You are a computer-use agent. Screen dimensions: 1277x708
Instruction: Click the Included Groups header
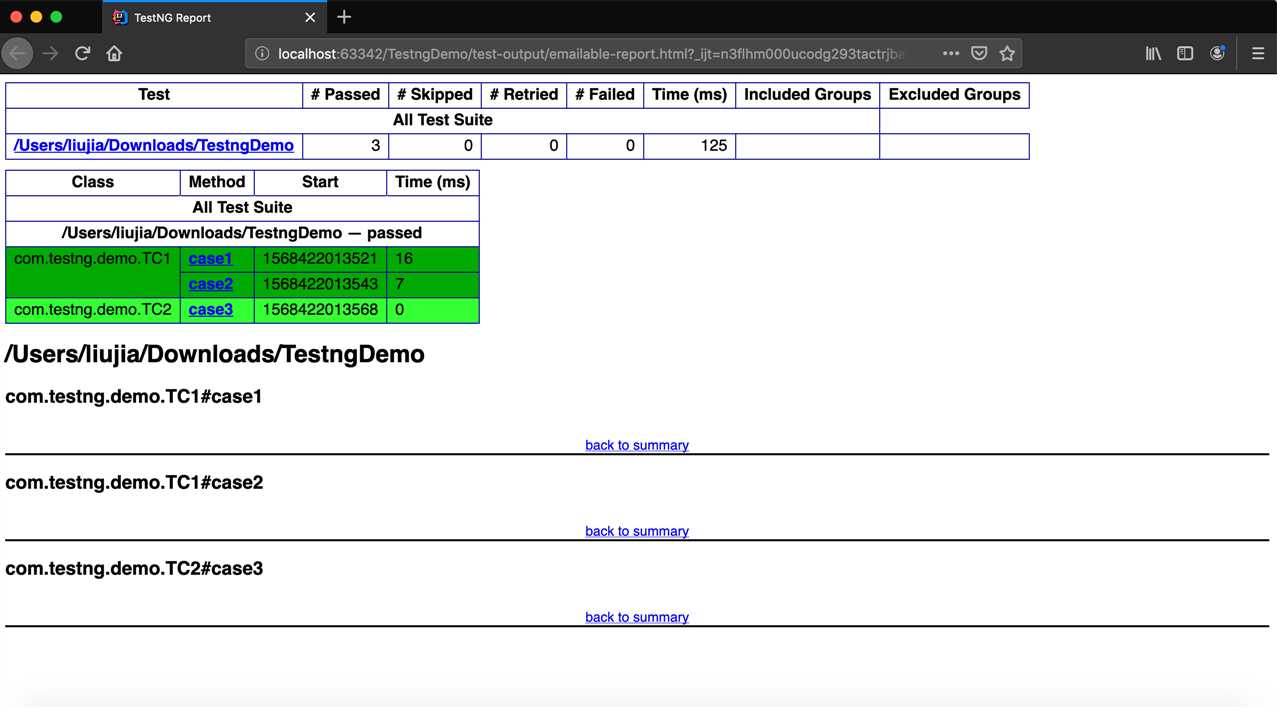coord(807,95)
